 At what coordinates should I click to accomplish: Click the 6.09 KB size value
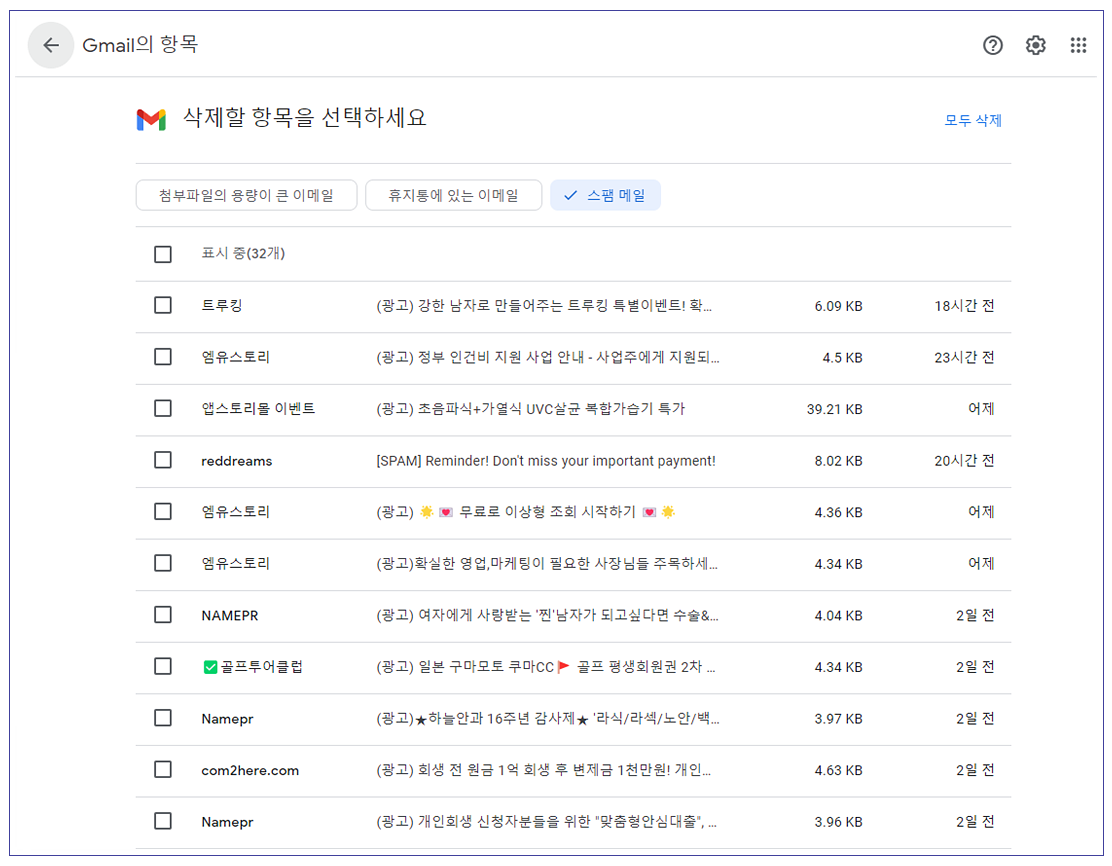point(838,306)
